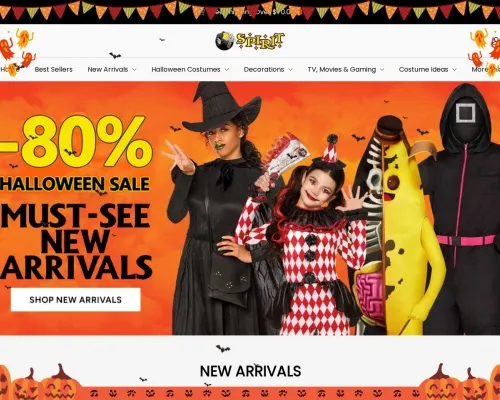This screenshot has height=400, width=500.
Task: Open the Home menu item
Action: pos(9,70)
